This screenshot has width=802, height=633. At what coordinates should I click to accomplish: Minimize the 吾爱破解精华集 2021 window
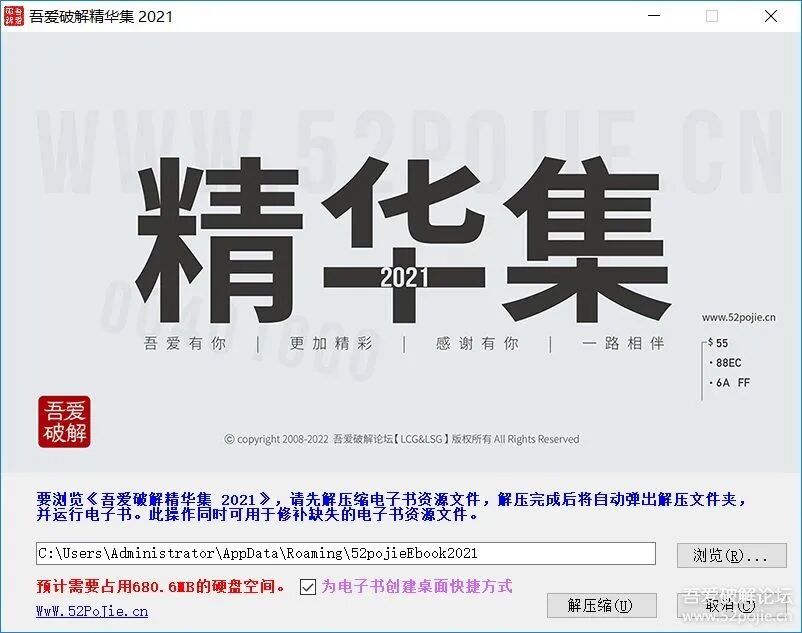coord(654,16)
